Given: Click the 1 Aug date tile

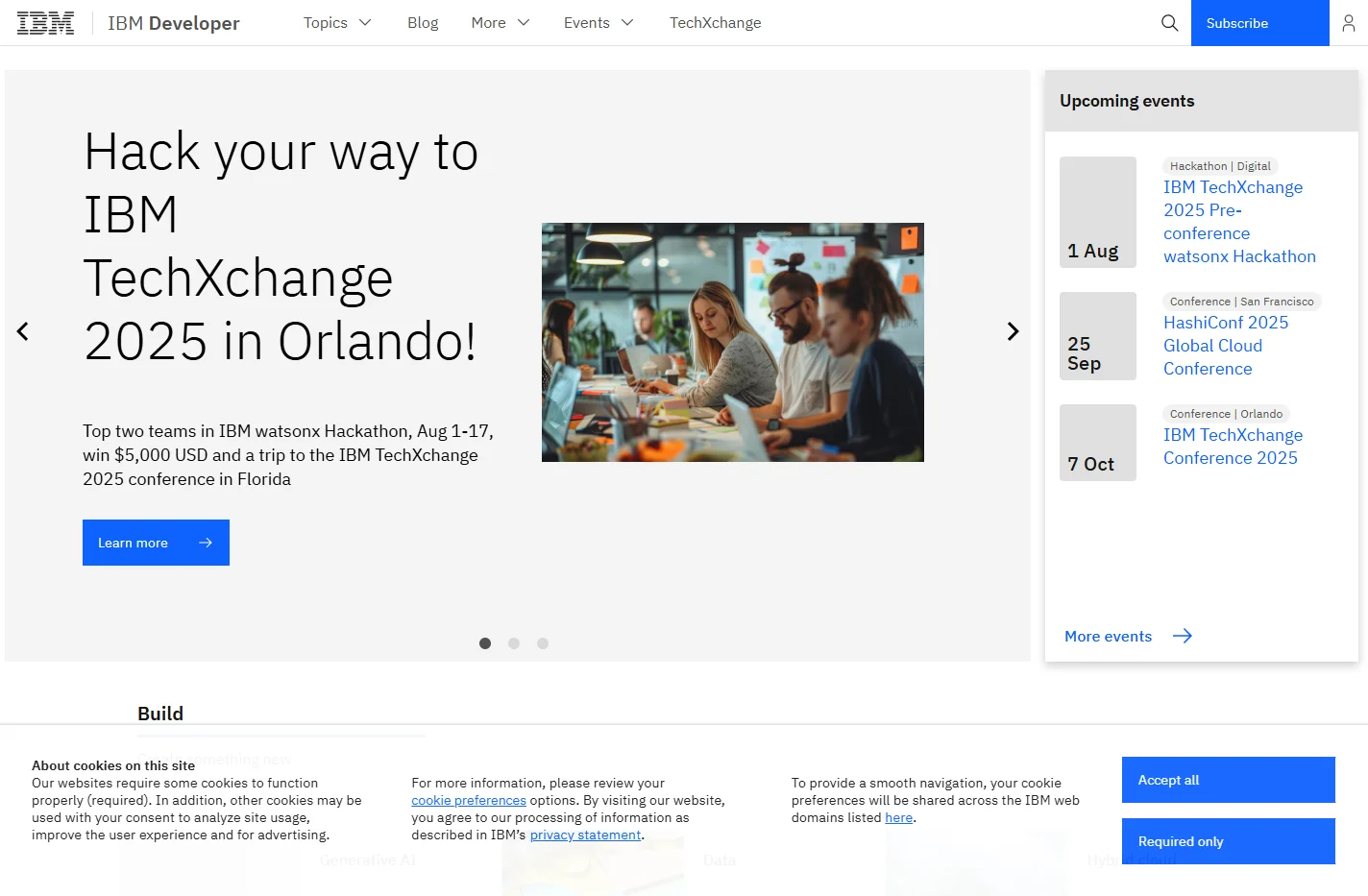Looking at the screenshot, I should (1098, 212).
